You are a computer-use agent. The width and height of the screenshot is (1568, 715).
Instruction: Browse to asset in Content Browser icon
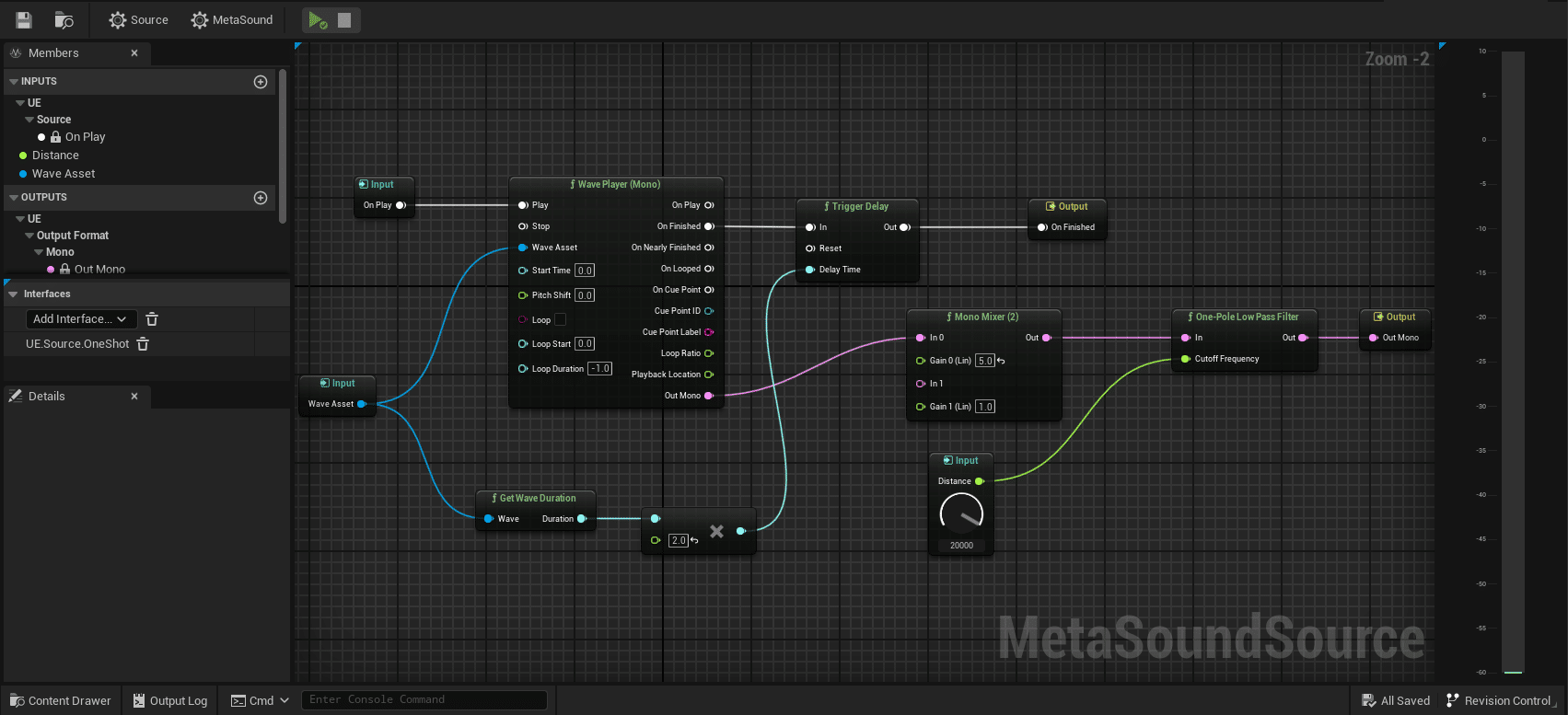point(64,20)
